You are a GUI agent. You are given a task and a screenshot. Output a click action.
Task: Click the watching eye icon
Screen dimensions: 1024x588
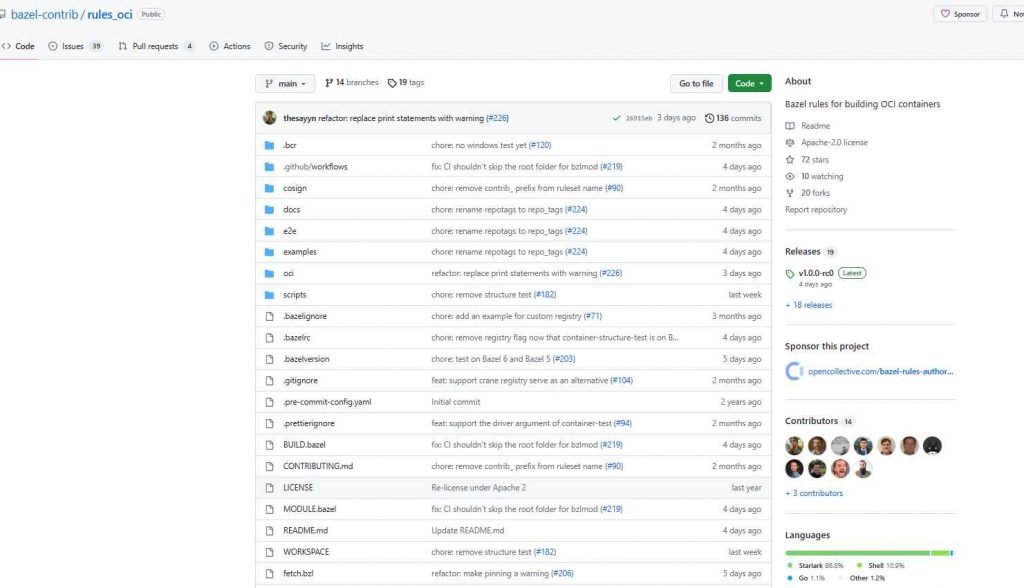790,176
